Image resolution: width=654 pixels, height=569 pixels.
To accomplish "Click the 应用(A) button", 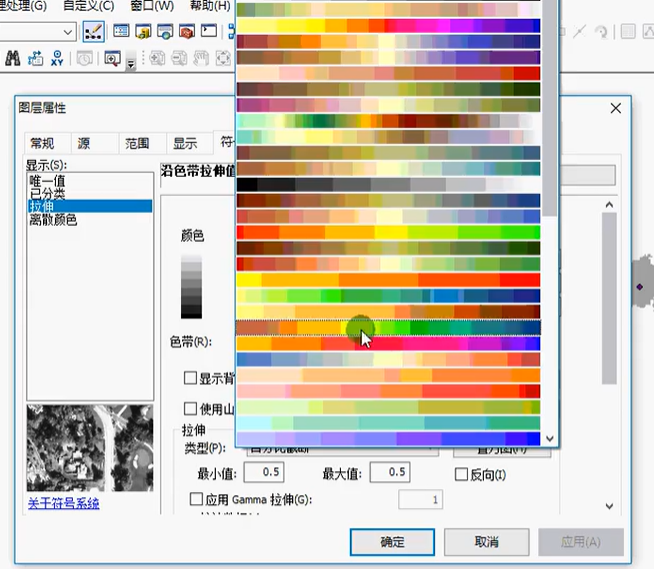I will click(581, 542).
